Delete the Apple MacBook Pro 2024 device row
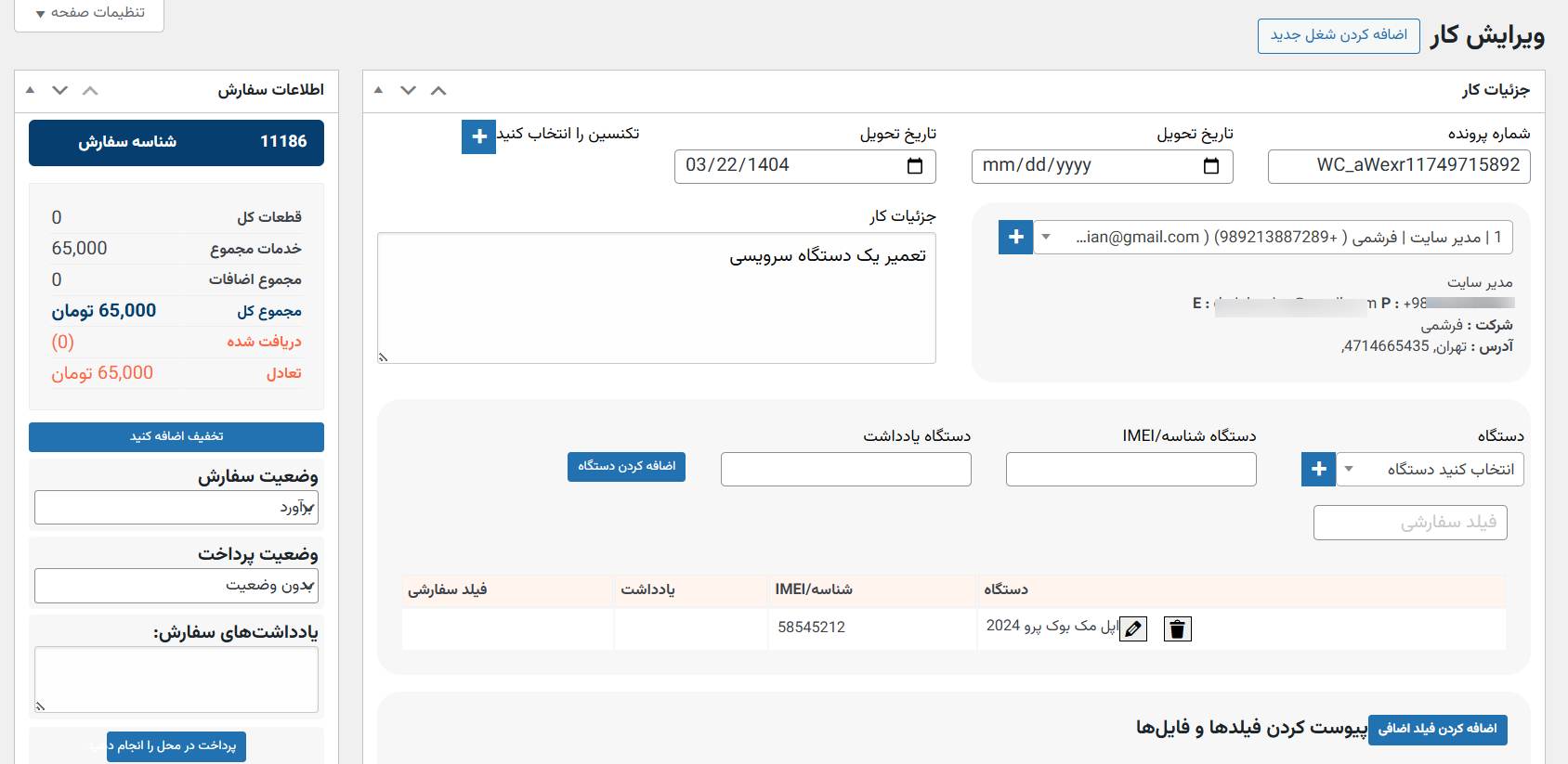The height and width of the screenshot is (764, 1568). tap(1177, 628)
